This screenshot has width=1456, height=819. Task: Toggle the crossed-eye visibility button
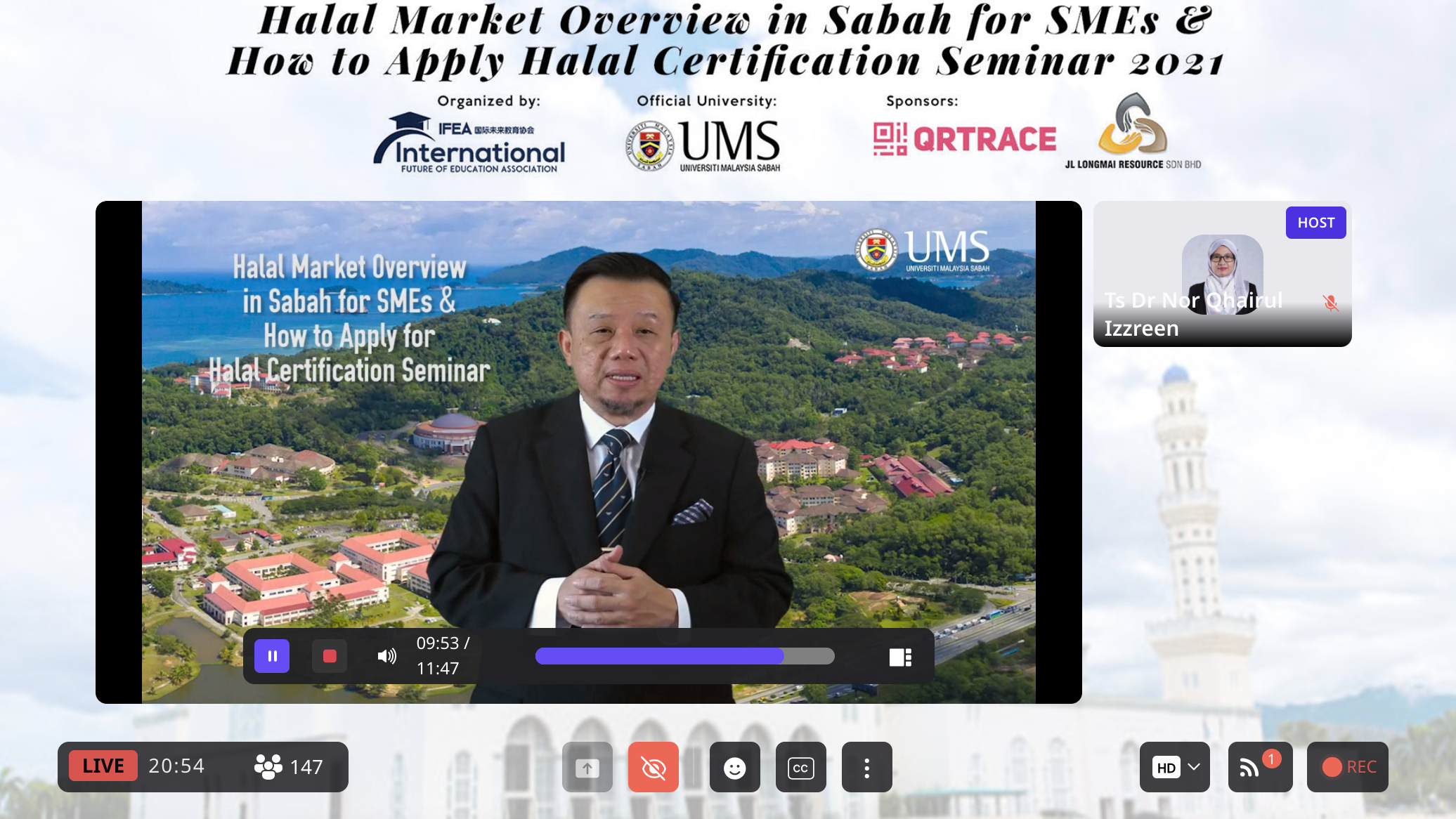pyautogui.click(x=654, y=768)
